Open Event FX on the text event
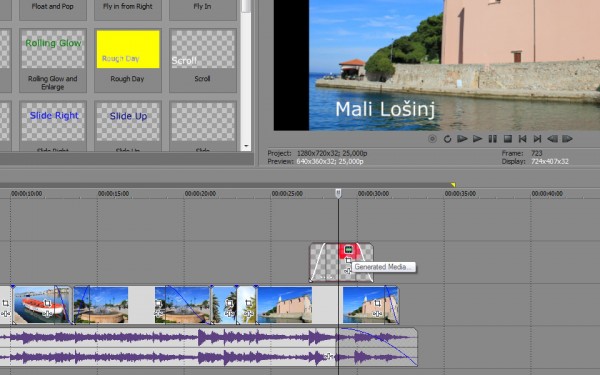The height and width of the screenshot is (375, 600). click(x=347, y=271)
